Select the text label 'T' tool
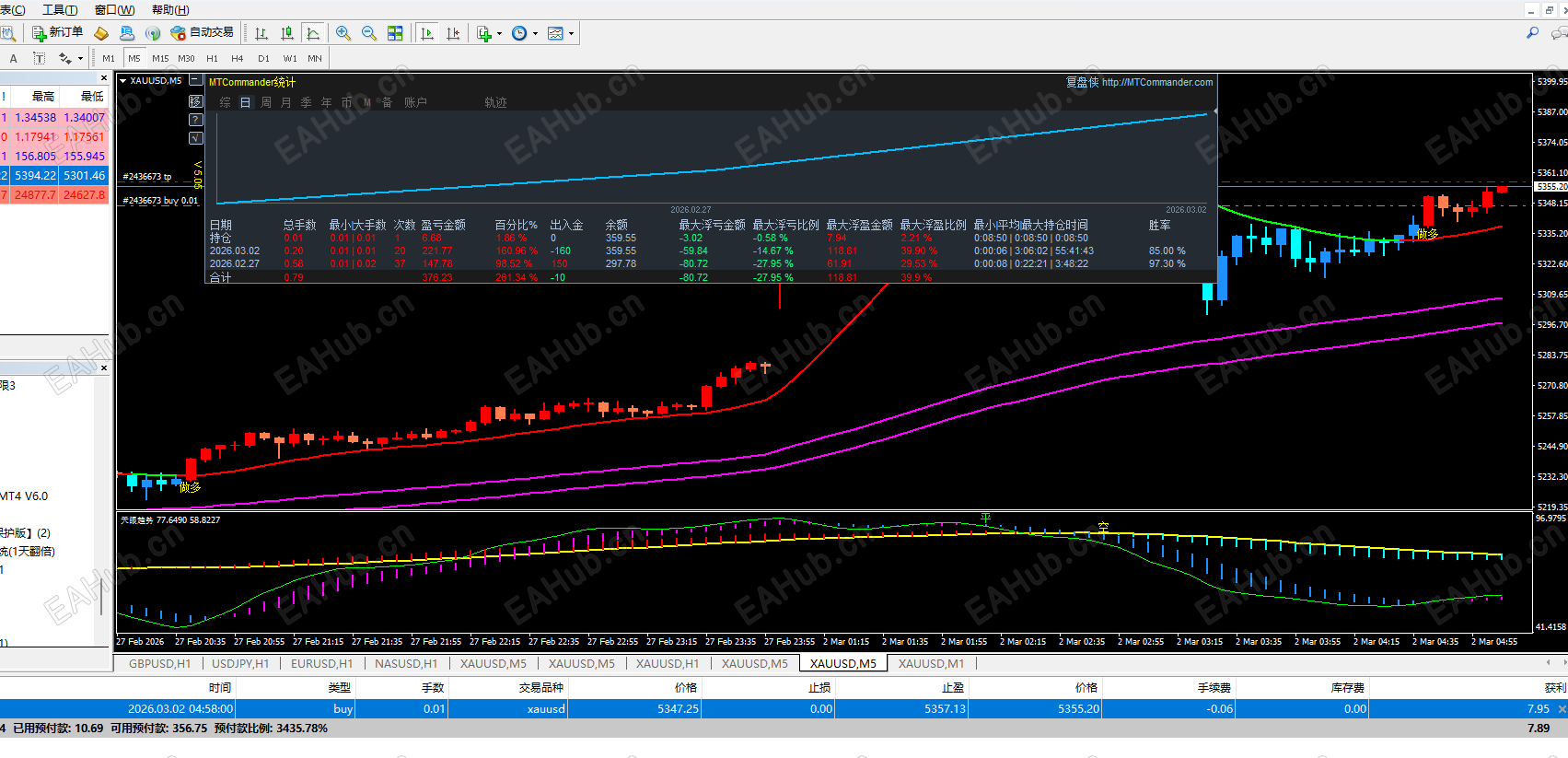The width and height of the screenshot is (1568, 758). [39, 58]
